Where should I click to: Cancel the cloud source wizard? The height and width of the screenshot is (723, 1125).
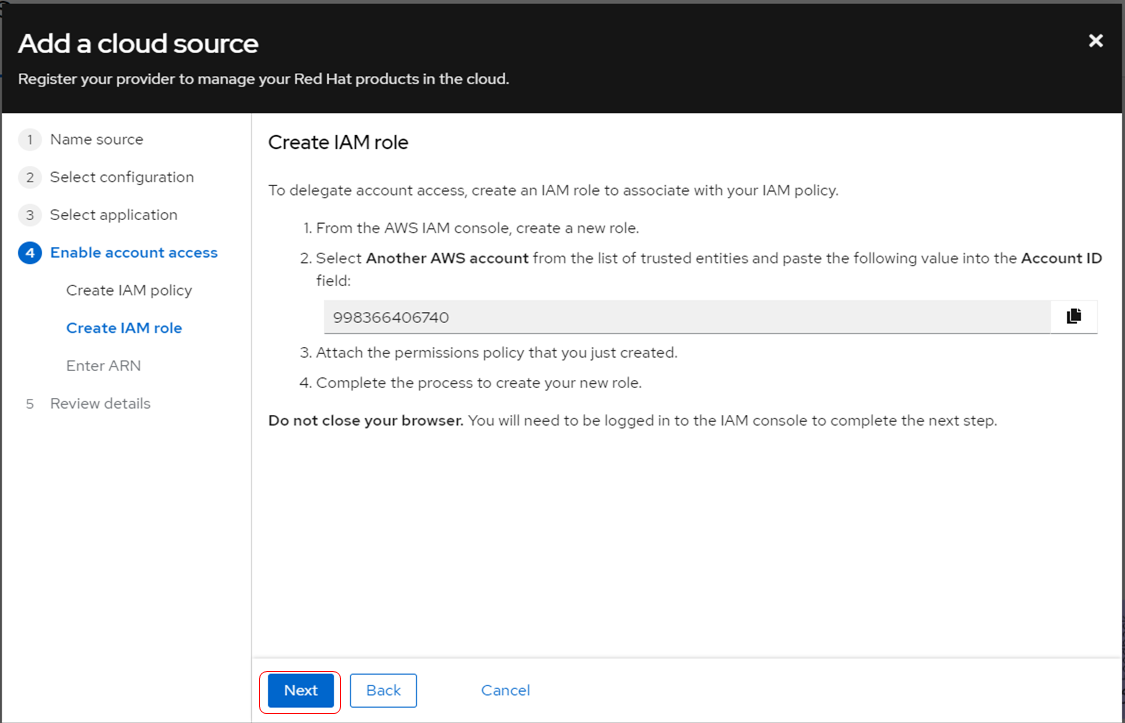pos(505,691)
